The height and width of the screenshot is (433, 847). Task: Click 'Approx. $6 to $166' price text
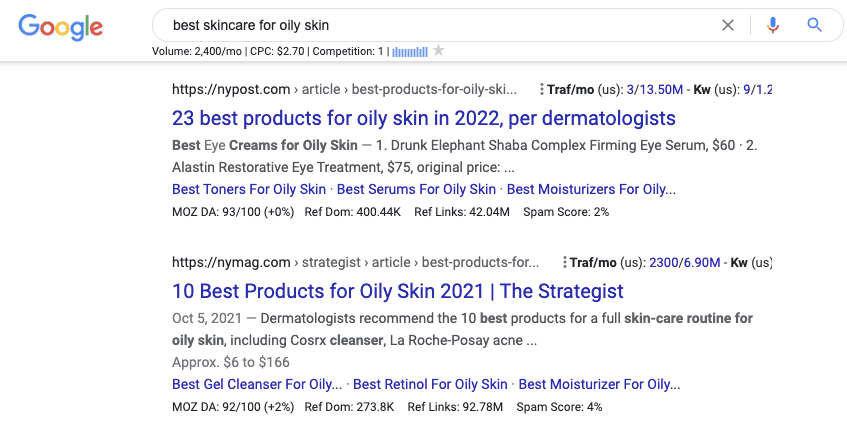(231, 362)
